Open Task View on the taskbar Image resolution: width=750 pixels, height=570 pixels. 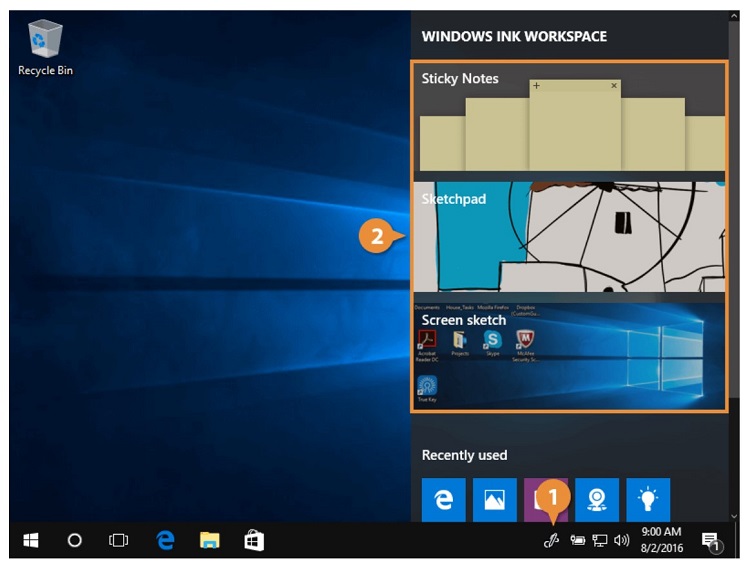[x=119, y=541]
